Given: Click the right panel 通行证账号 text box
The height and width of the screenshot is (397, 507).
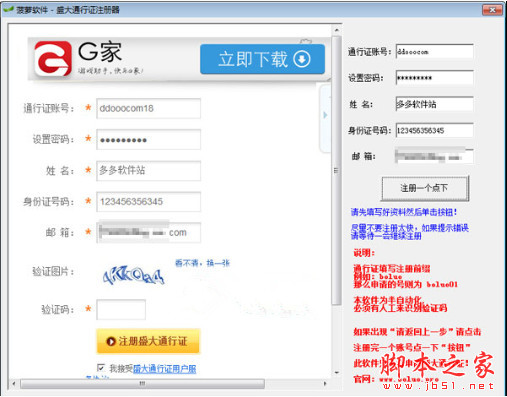Looking at the screenshot, I should point(435,52).
